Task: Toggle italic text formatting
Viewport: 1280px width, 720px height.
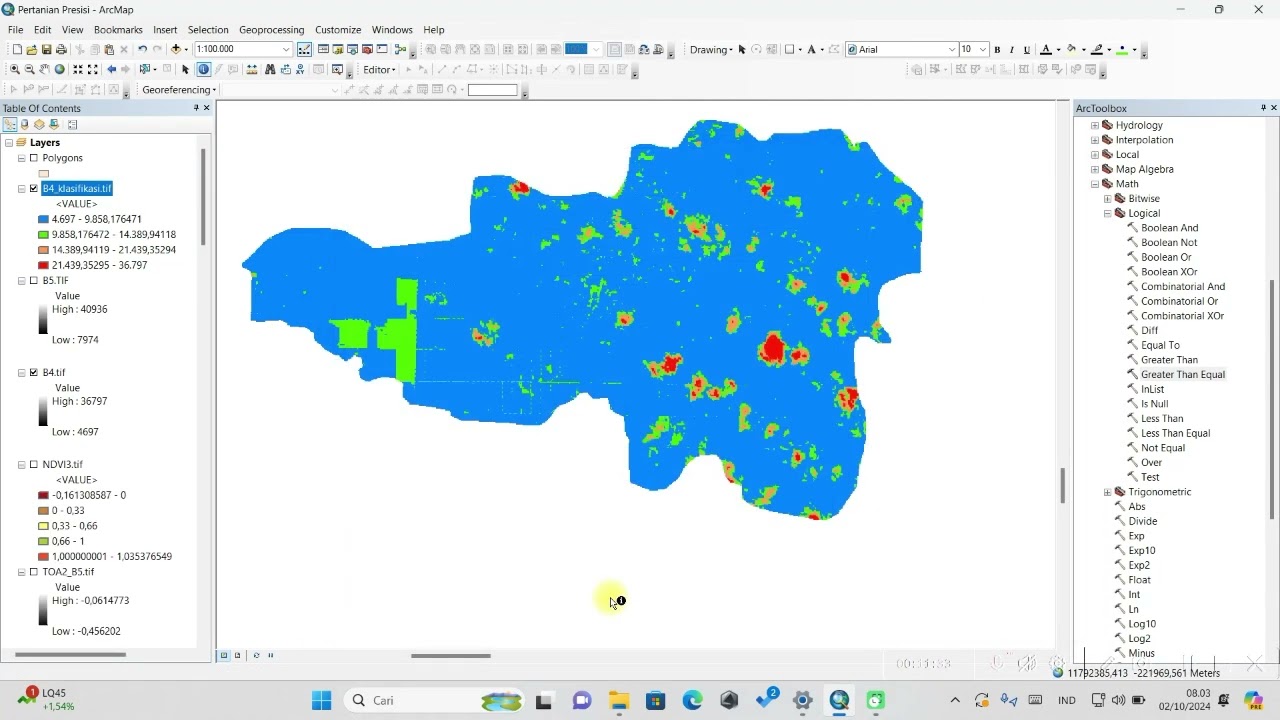Action: pos(1011,49)
